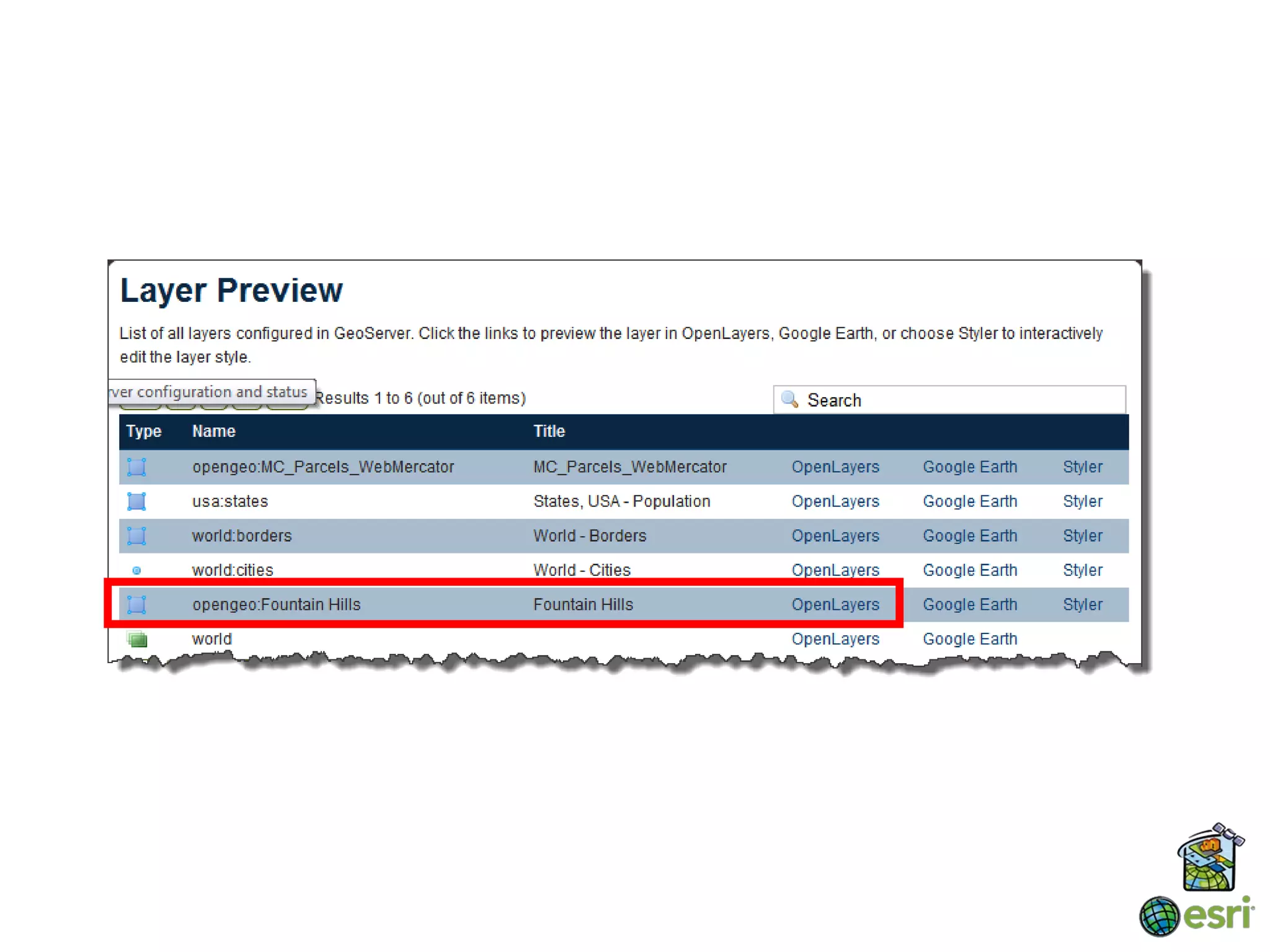Click the magnifier icon in Search box
Image resolution: width=1270 pixels, height=952 pixels.
pyautogui.click(x=789, y=399)
